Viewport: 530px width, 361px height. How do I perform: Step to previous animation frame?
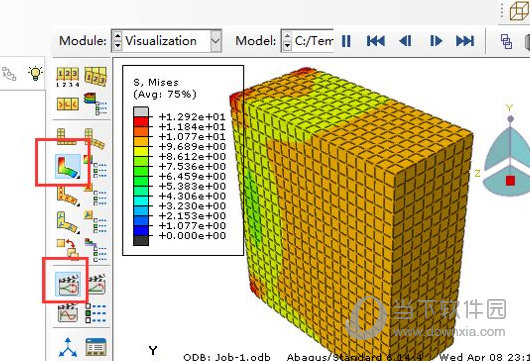tap(405, 41)
